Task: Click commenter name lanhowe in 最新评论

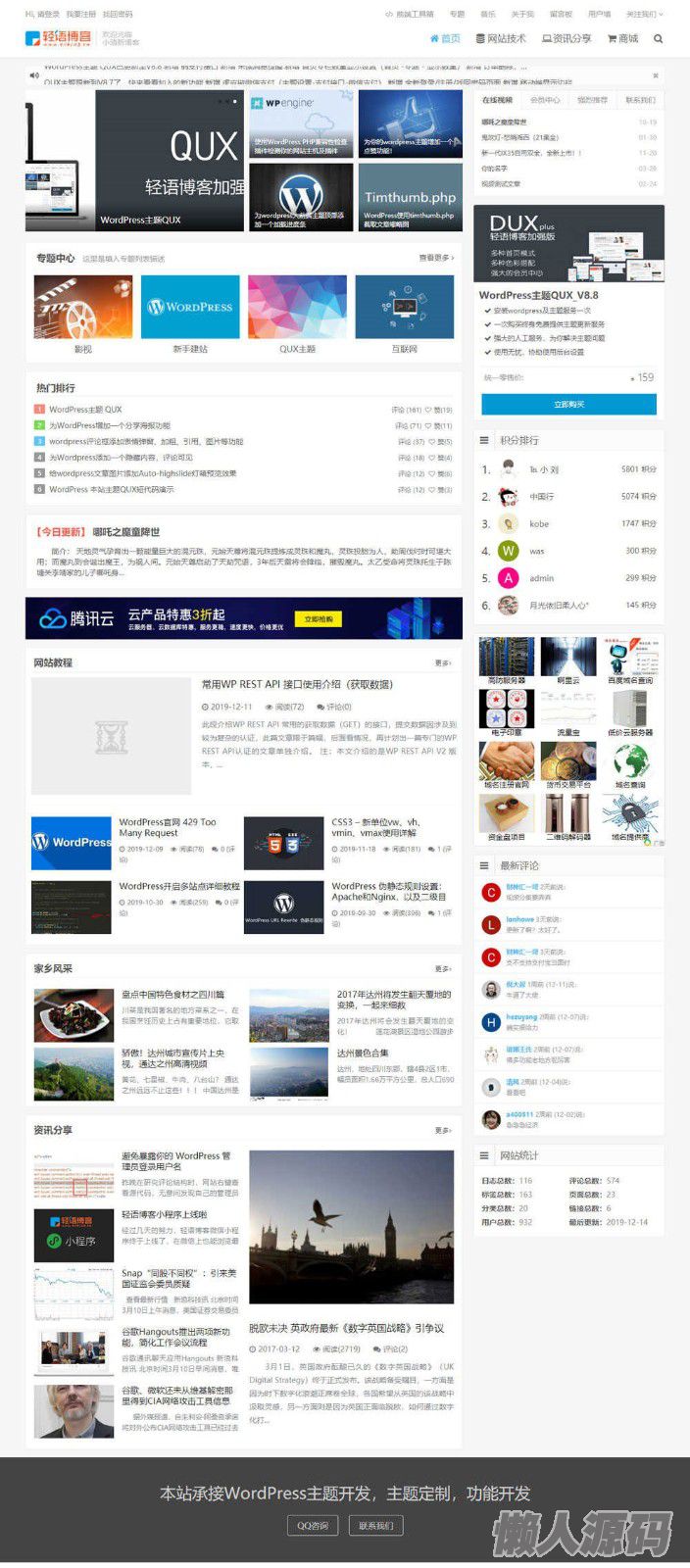Action: pyautogui.click(x=519, y=919)
